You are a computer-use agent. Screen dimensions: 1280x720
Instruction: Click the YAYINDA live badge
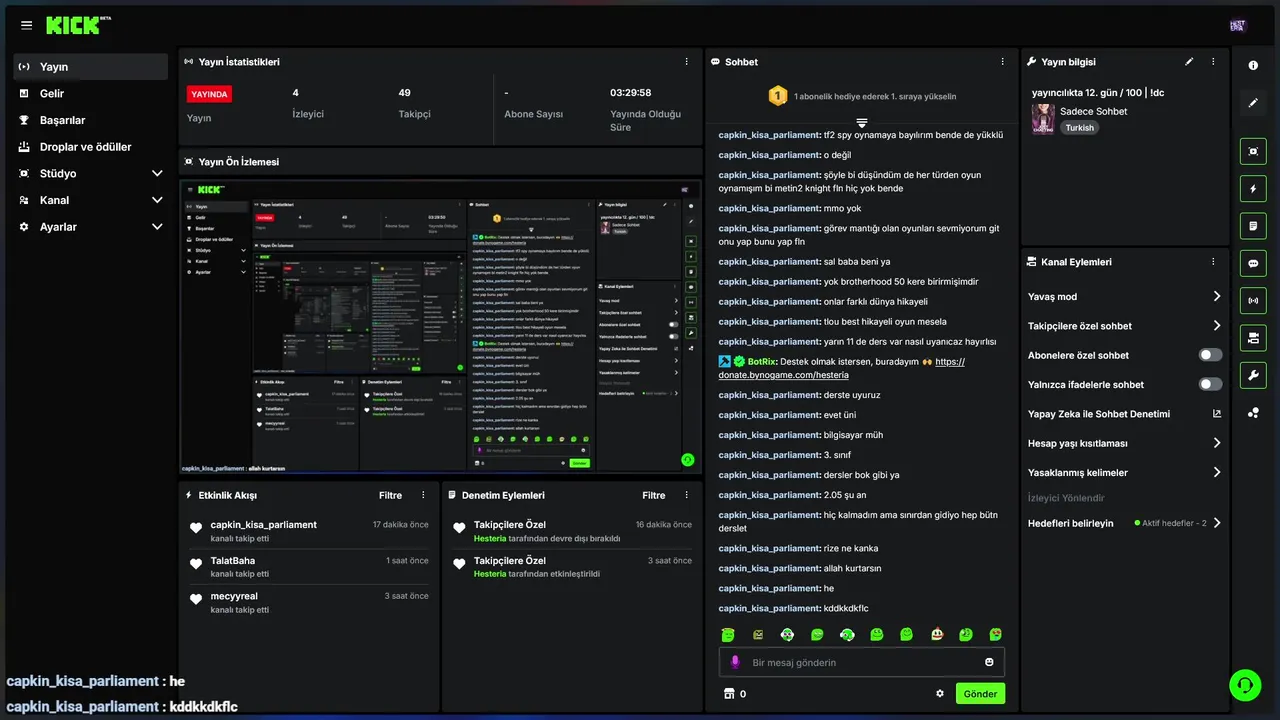209,94
